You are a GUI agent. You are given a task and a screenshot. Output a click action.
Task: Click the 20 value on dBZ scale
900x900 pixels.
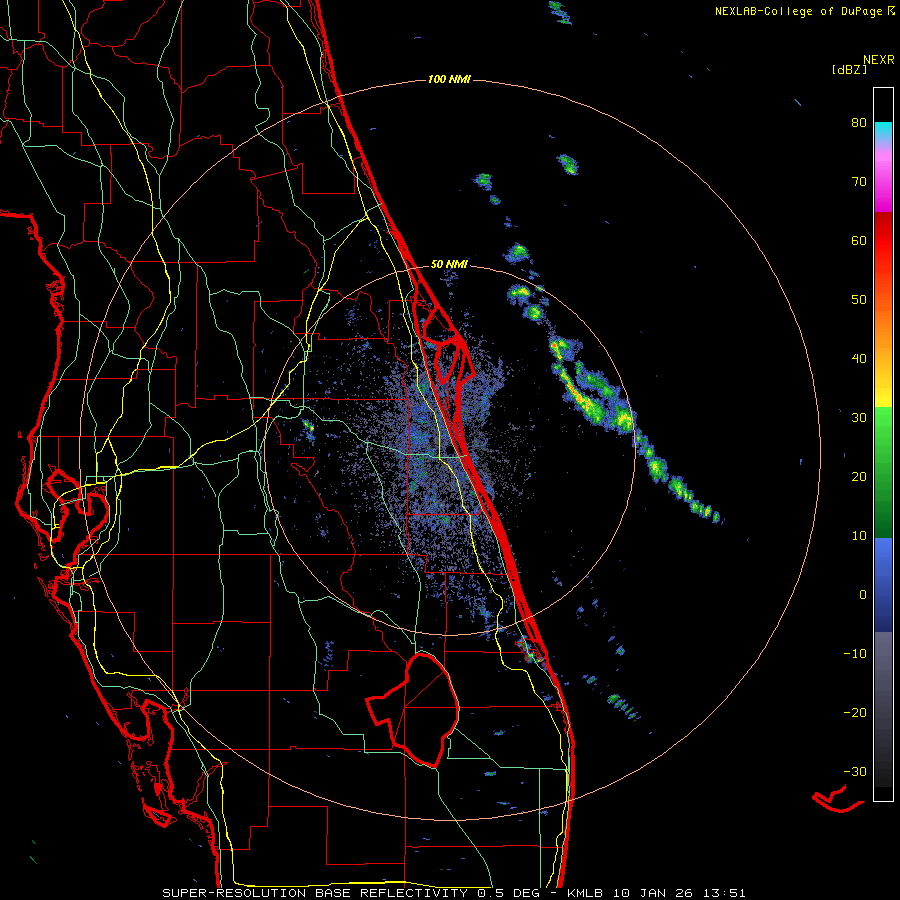pyautogui.click(x=859, y=476)
